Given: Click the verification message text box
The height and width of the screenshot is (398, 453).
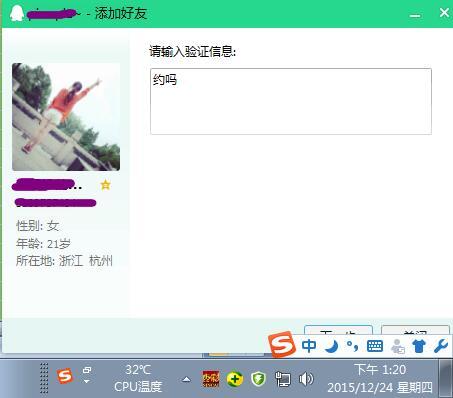Looking at the screenshot, I should (291, 101).
